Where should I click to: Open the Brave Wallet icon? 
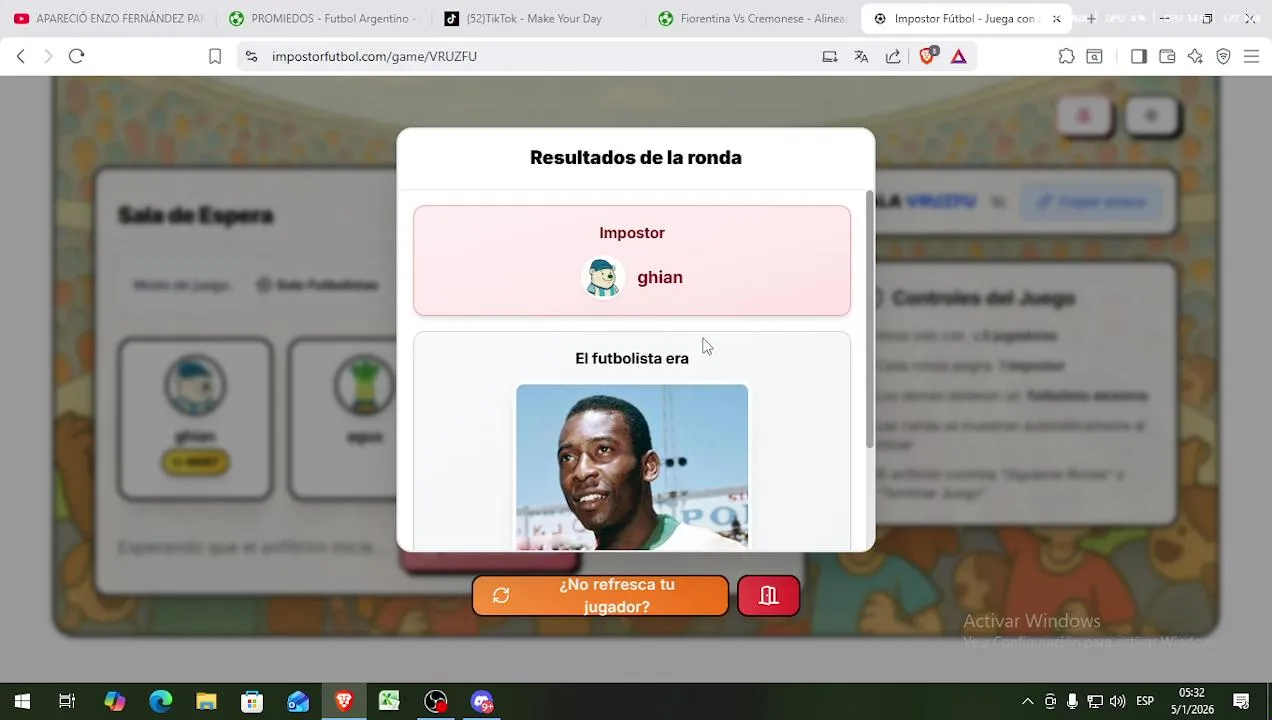[1167, 57]
